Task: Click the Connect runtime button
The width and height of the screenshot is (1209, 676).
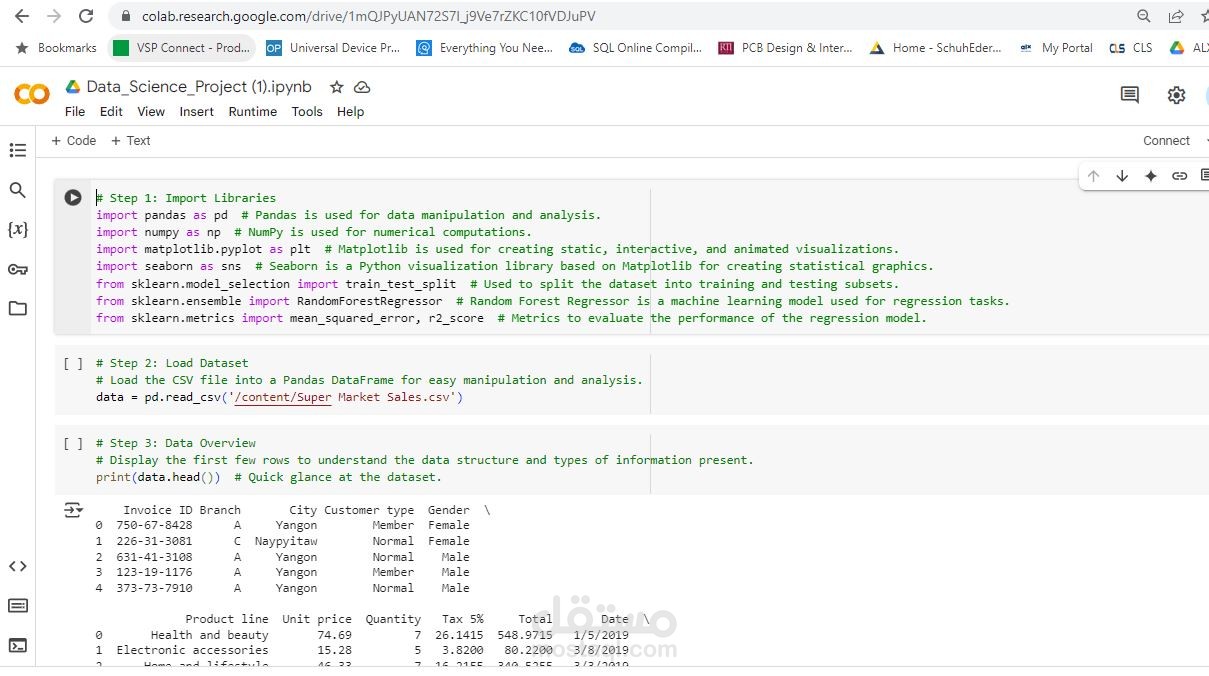Action: pyautogui.click(x=1166, y=140)
